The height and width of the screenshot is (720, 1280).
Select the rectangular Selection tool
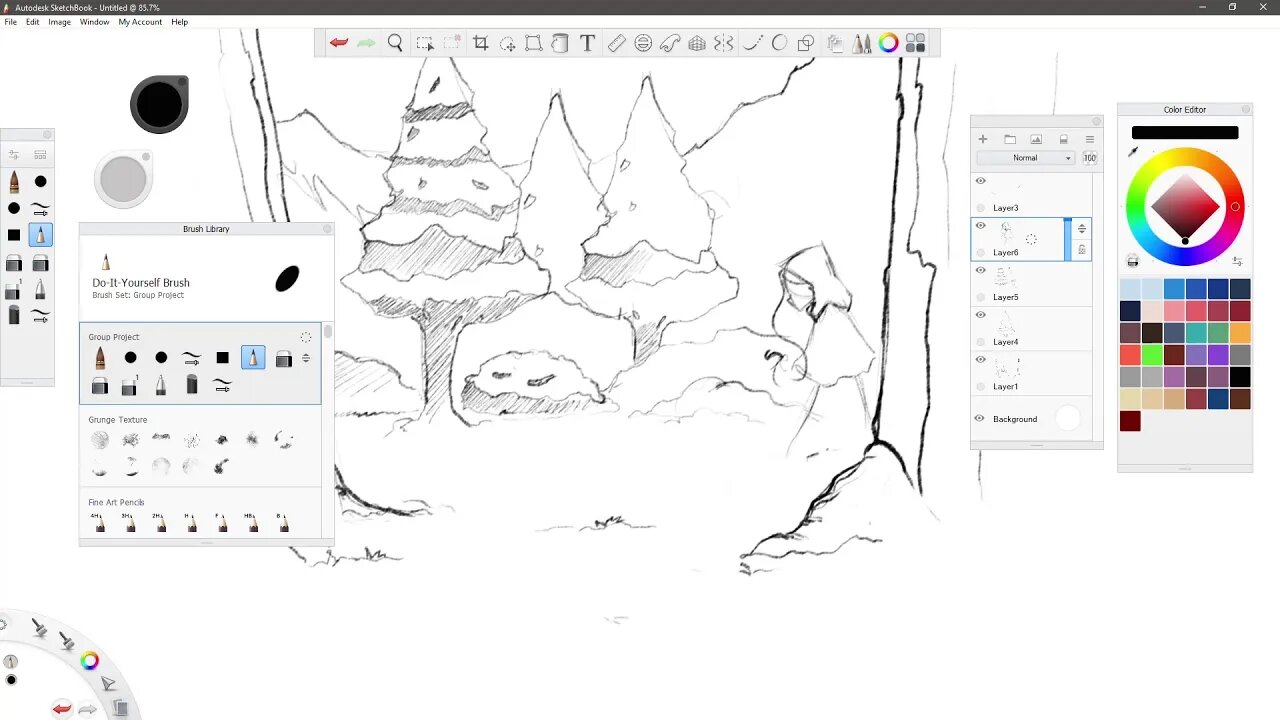click(x=425, y=43)
